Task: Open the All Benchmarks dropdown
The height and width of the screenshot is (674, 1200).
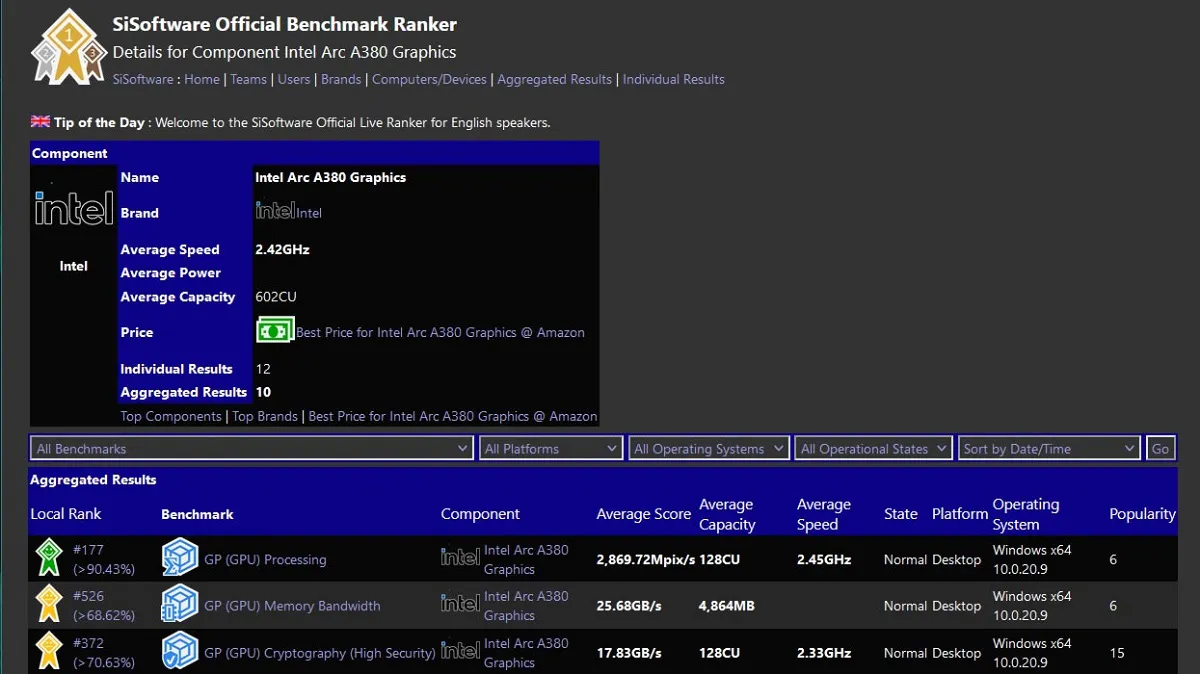Action: (x=251, y=449)
